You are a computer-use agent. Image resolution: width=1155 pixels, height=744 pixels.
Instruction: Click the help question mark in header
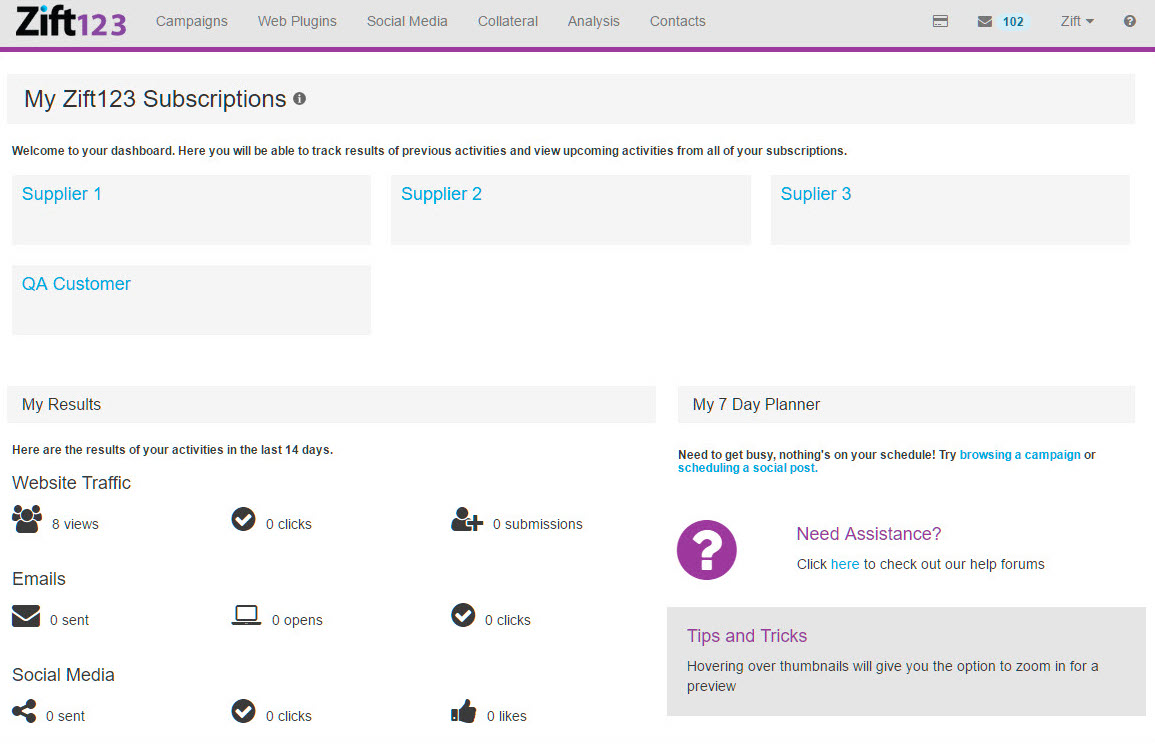(x=1129, y=21)
